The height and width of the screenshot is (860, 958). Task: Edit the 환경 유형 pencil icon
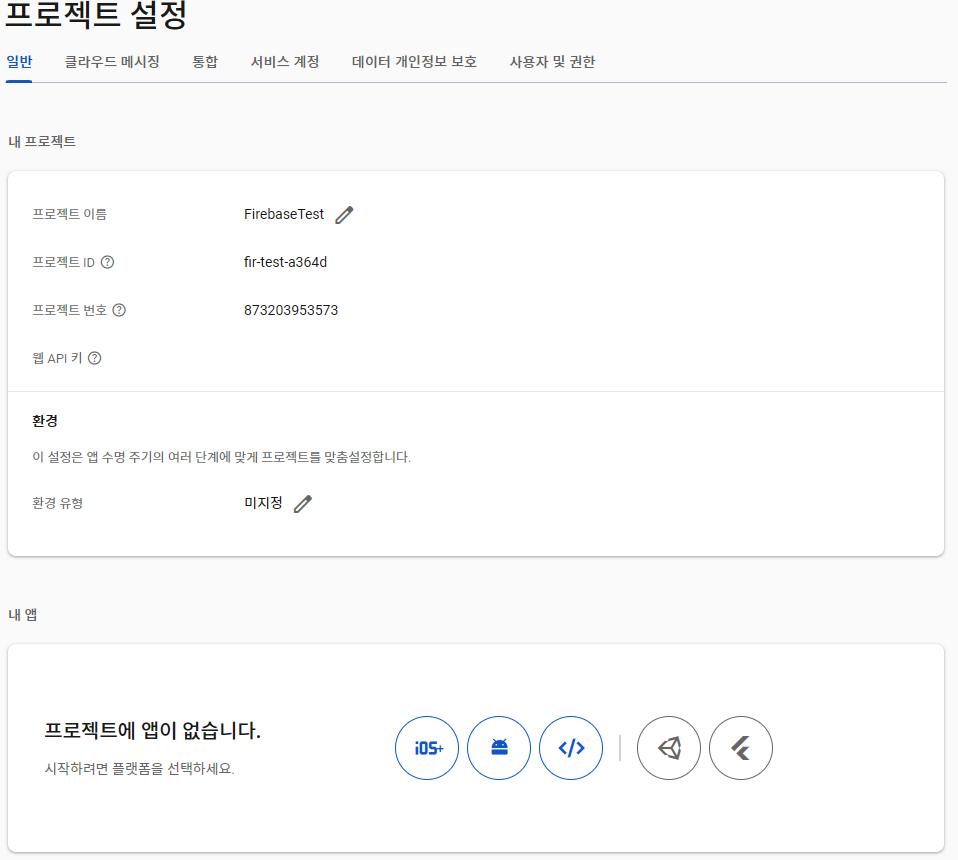[302, 504]
